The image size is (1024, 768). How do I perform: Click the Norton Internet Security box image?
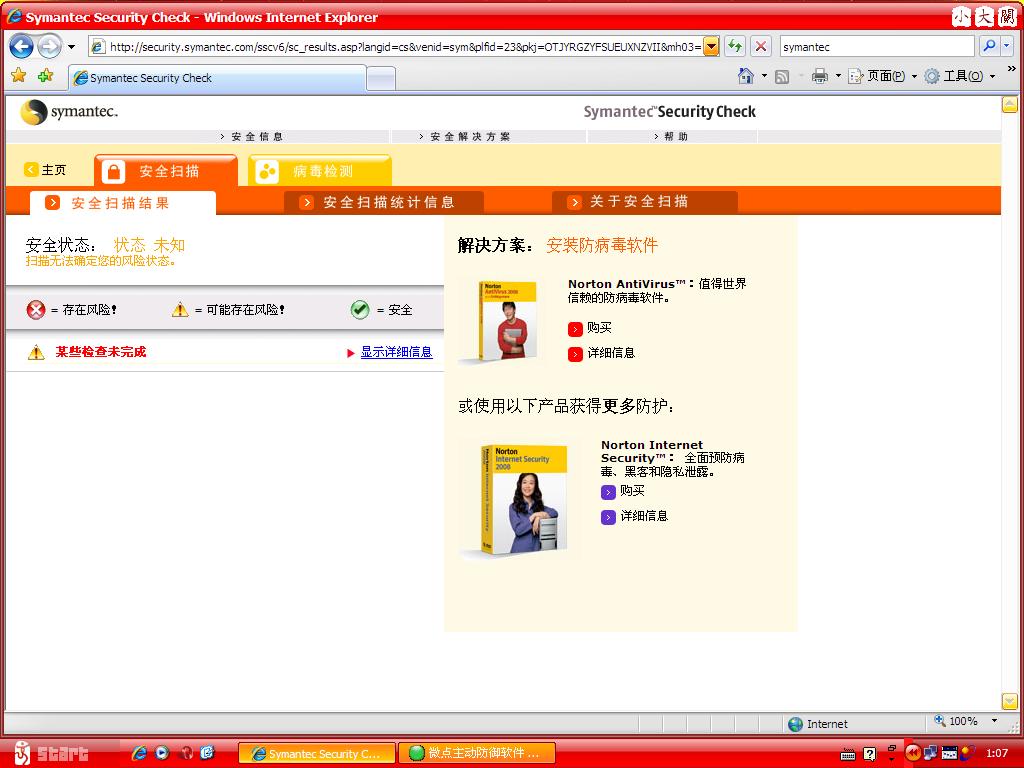[x=521, y=500]
